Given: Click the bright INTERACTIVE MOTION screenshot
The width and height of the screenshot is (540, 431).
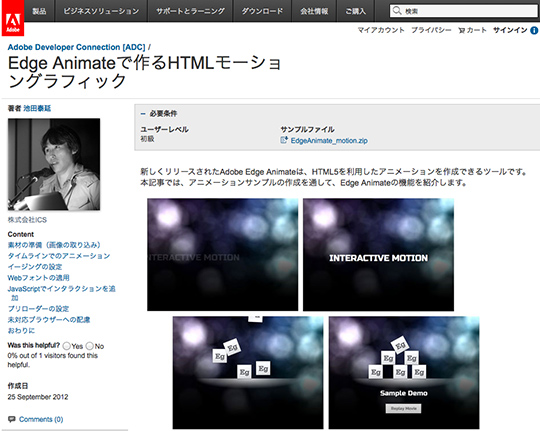Looking at the screenshot, I should point(378,255).
